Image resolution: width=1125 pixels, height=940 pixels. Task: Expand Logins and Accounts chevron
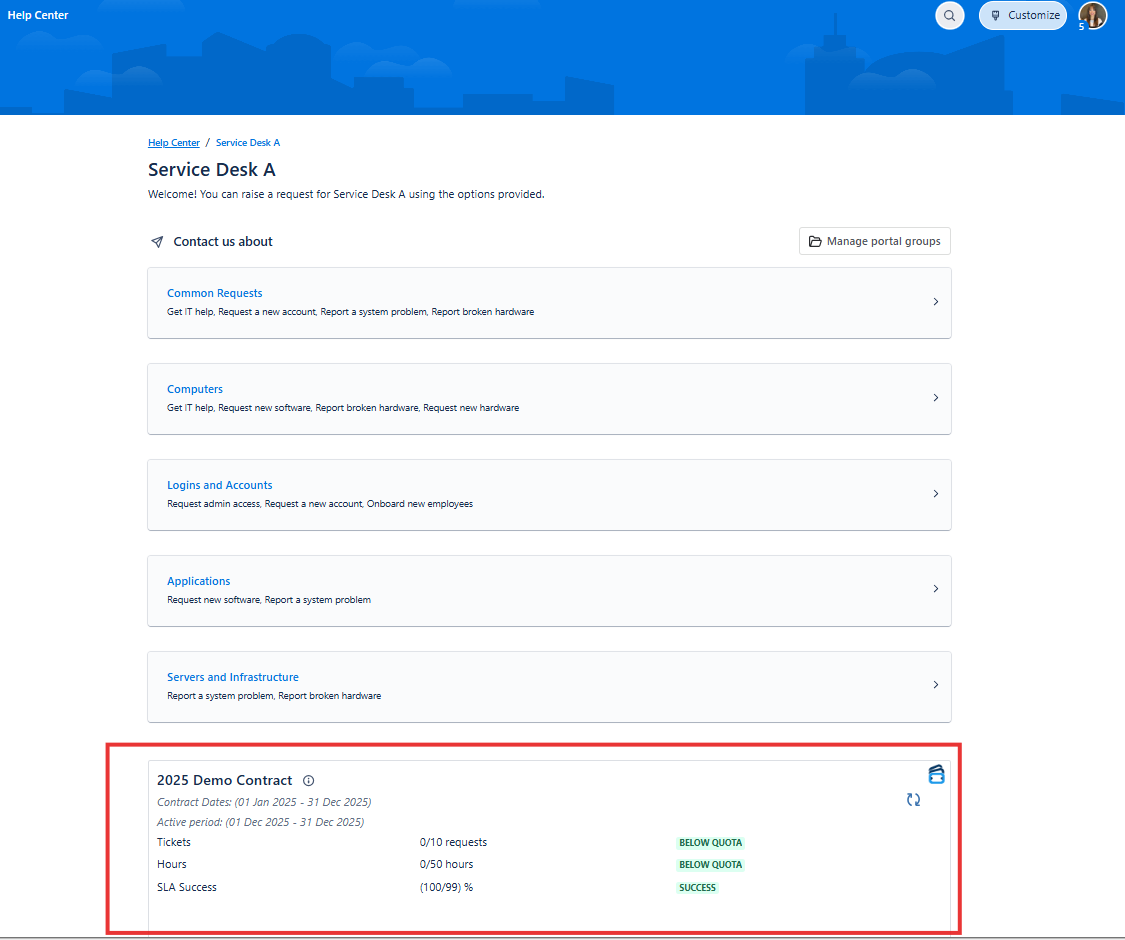tap(935, 494)
